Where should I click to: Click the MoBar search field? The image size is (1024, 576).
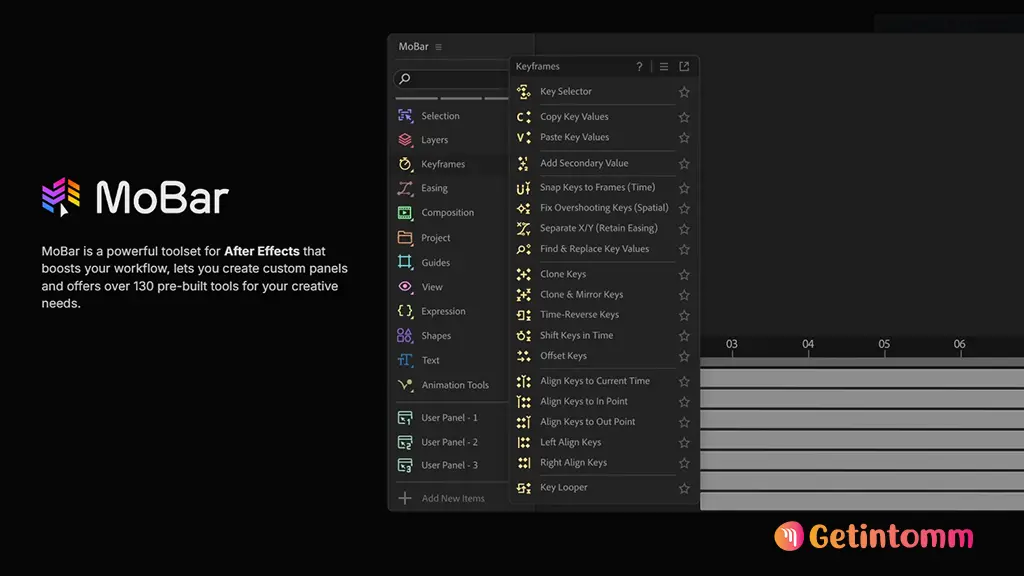click(x=452, y=79)
